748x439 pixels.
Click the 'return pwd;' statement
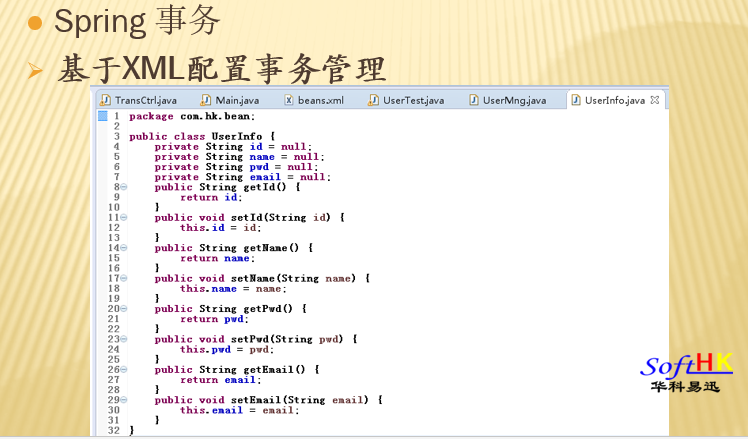click(215, 319)
